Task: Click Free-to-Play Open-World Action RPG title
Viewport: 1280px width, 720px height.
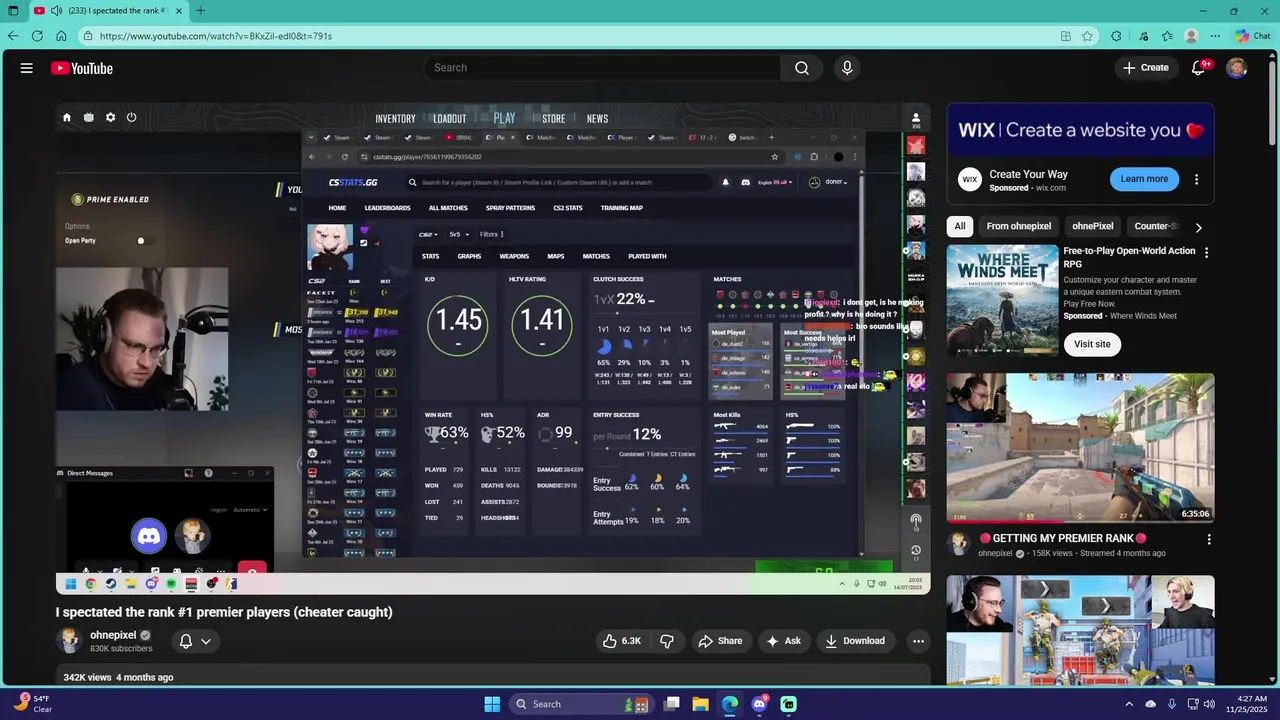Action: click(x=1129, y=258)
